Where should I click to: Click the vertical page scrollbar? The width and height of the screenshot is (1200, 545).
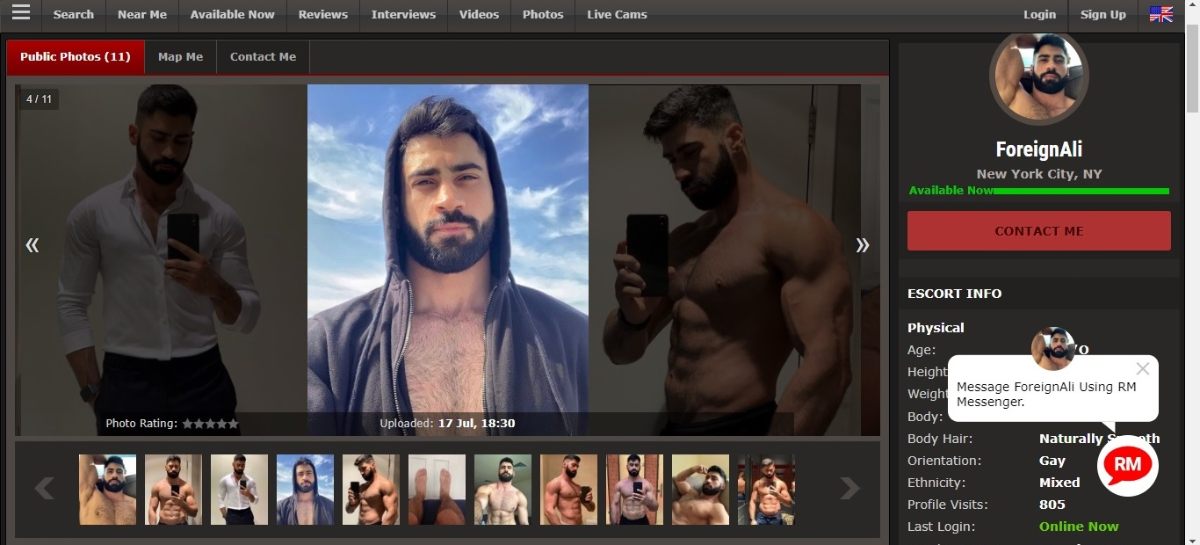(x=1192, y=272)
